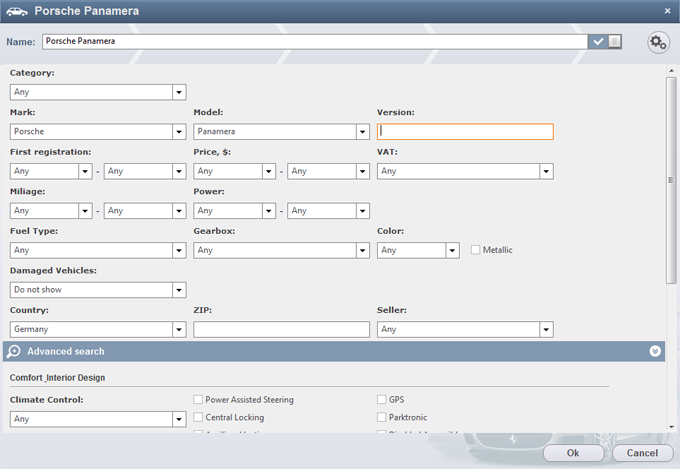The image size is (680, 469).
Task: Collapse Advanced search with chevron icon
Action: click(655, 351)
